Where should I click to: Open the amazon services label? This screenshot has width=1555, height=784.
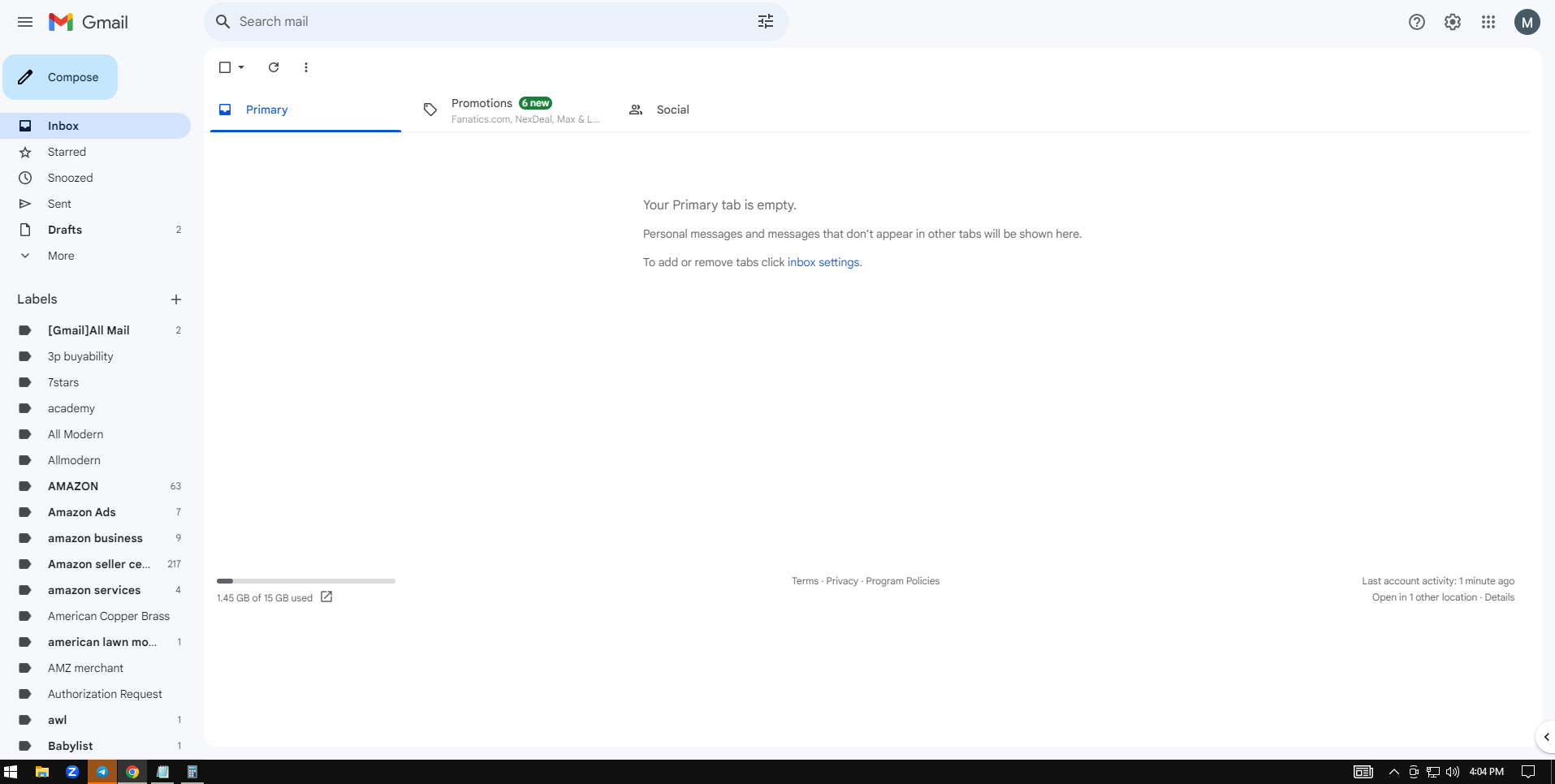[95, 590]
